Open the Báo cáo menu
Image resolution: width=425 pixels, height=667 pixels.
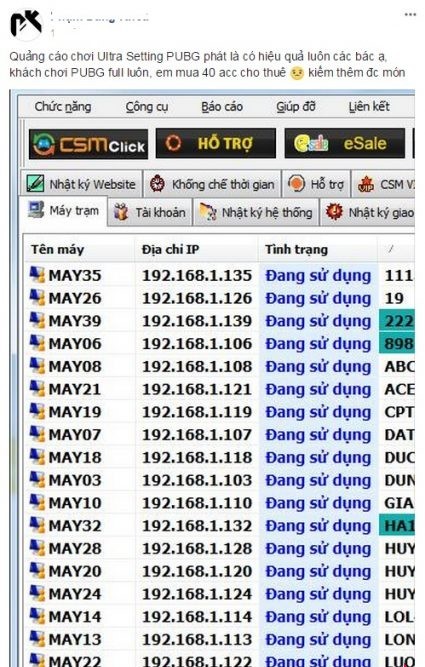click(222, 107)
